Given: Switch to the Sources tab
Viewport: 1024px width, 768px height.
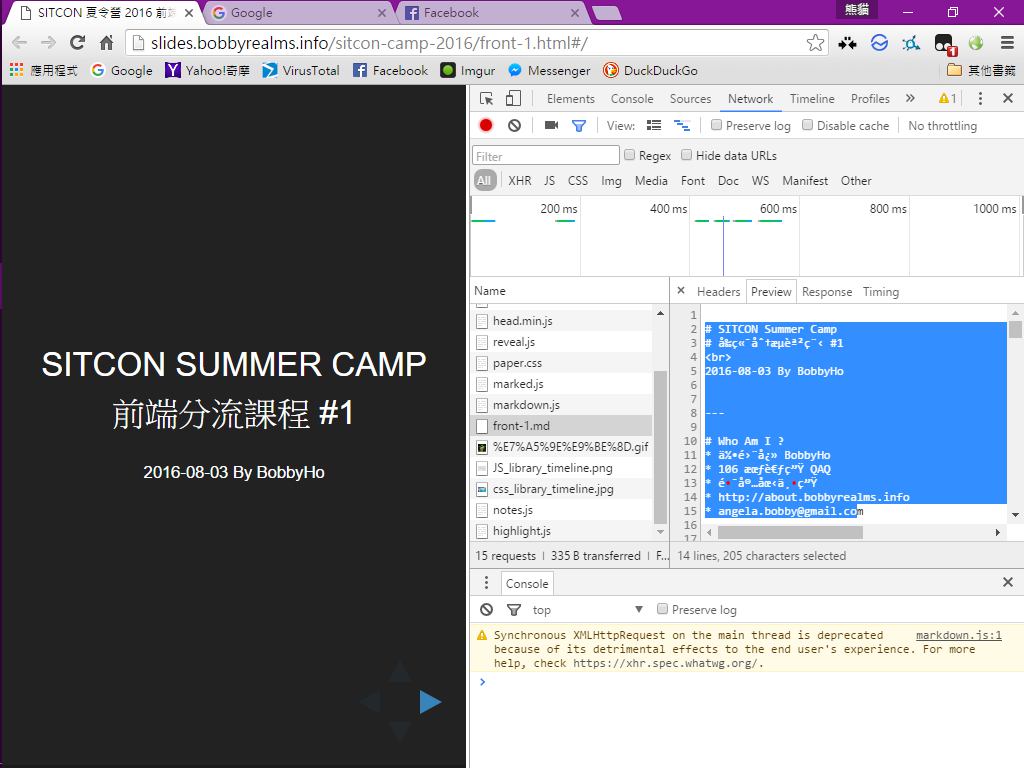Looking at the screenshot, I should point(690,99).
